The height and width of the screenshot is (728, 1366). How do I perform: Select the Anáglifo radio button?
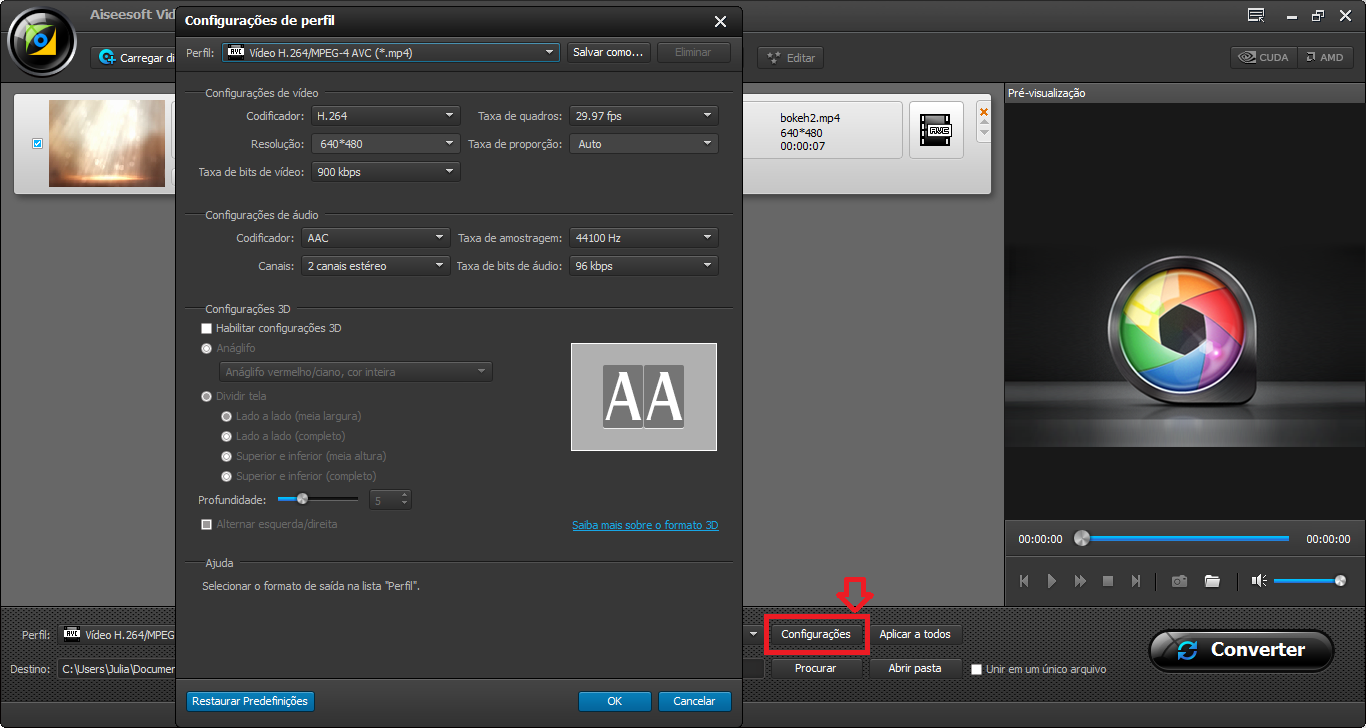point(207,348)
